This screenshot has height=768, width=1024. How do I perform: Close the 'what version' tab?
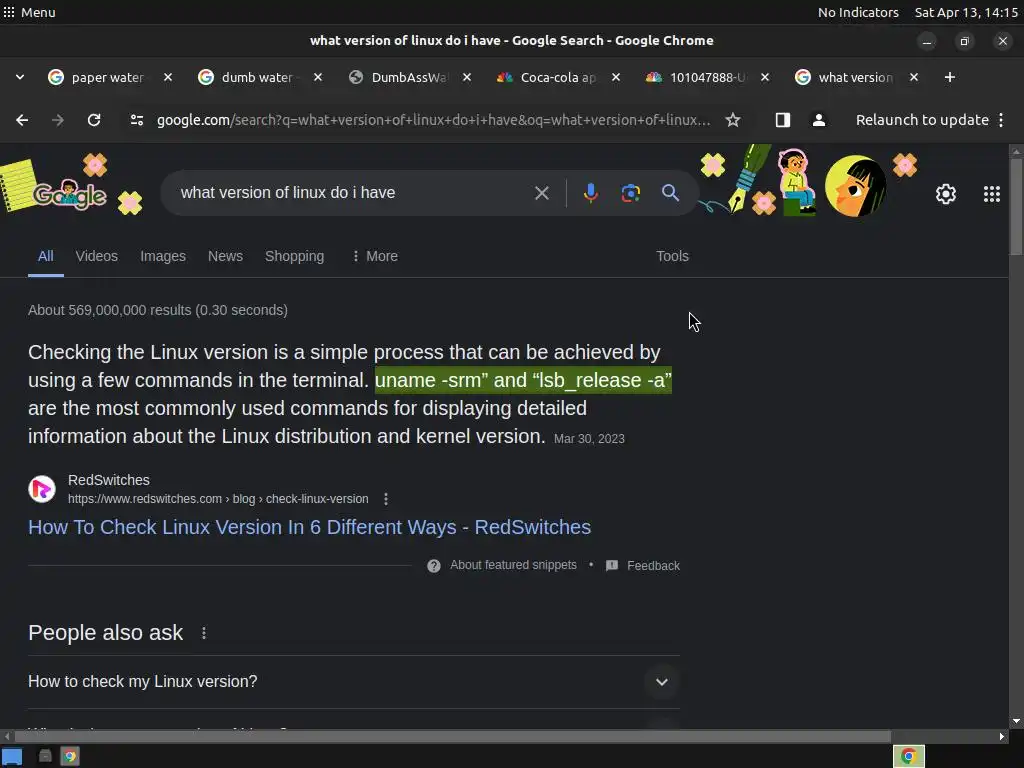click(914, 77)
